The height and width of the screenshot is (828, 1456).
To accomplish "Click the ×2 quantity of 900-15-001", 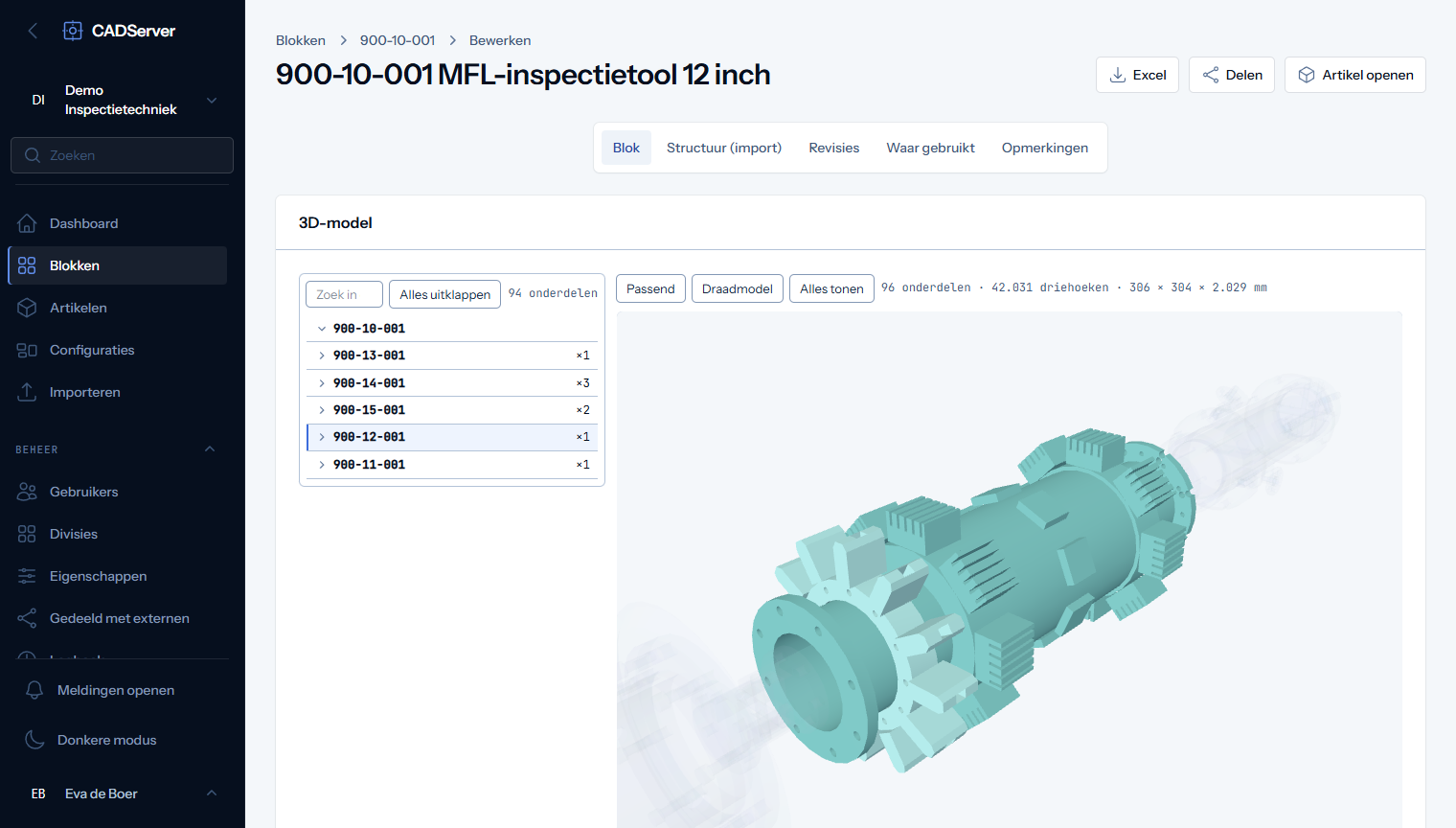I will [x=582, y=410].
